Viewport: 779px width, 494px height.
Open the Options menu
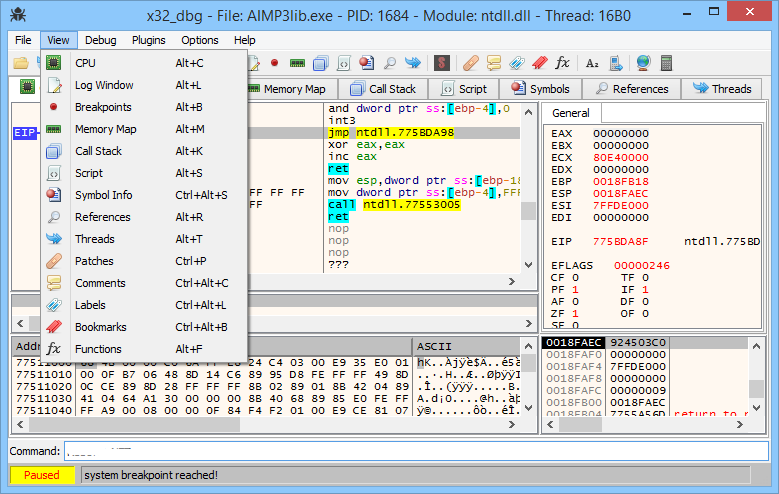tap(200, 40)
